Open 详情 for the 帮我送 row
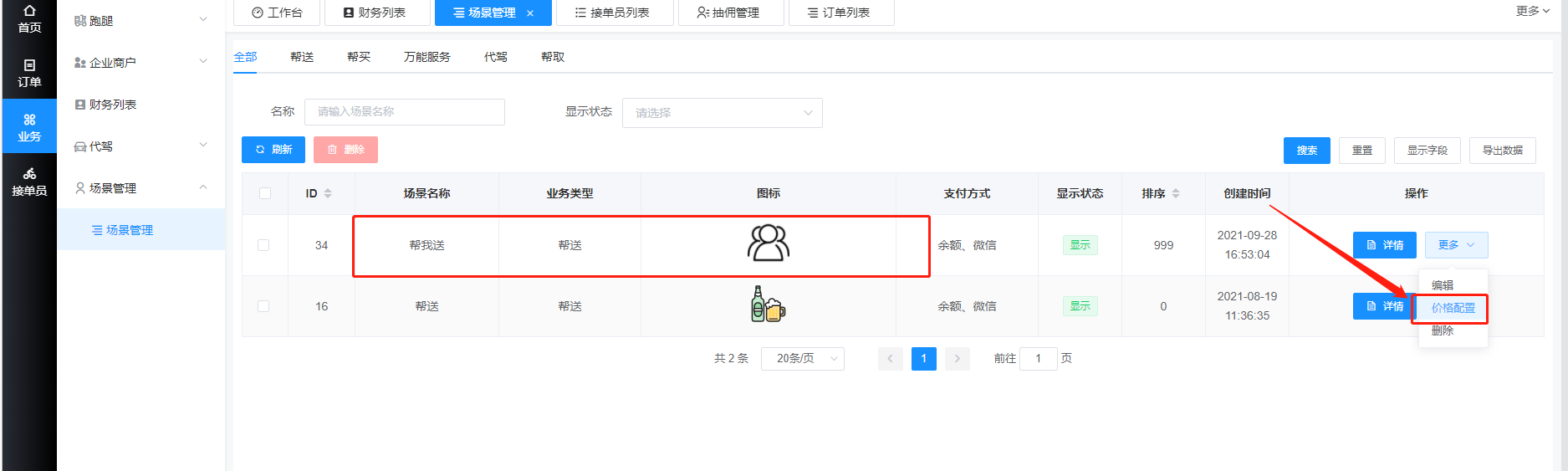Viewport: 1568px width, 471px height. pyautogui.click(x=1385, y=245)
